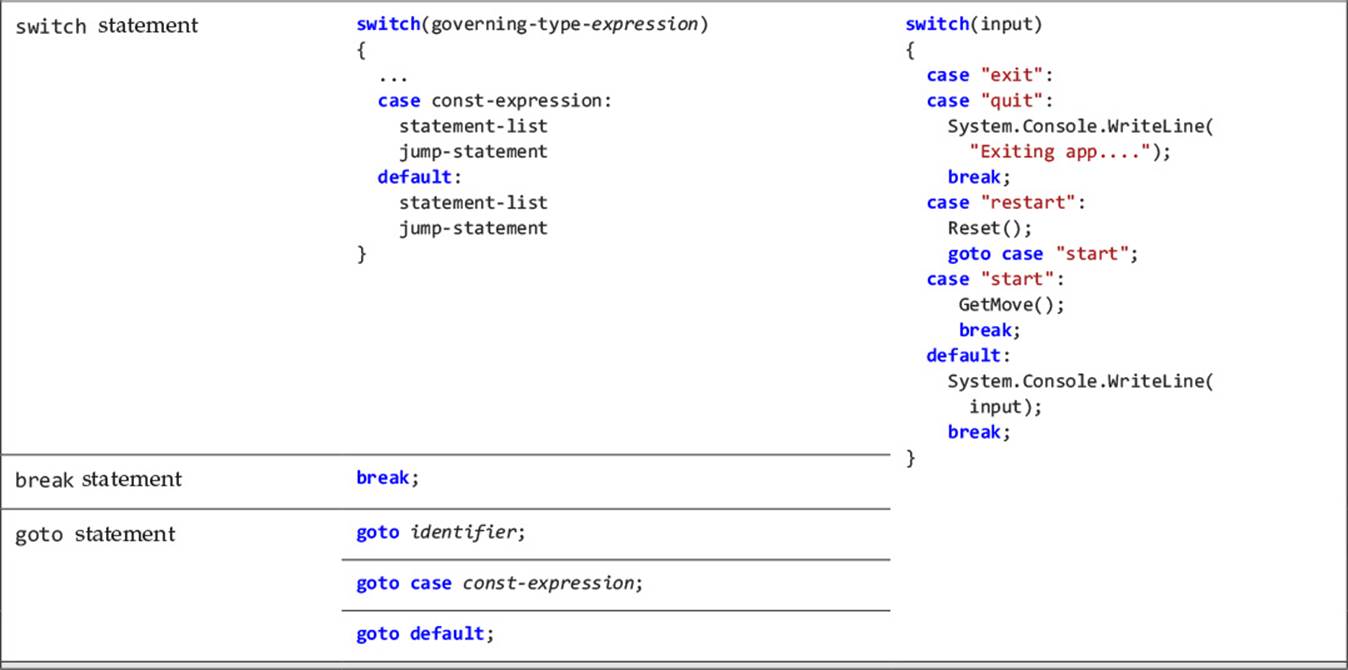1348x670 pixels.
Task: Click the case "exit": line
Action: pyautogui.click(x=990, y=75)
